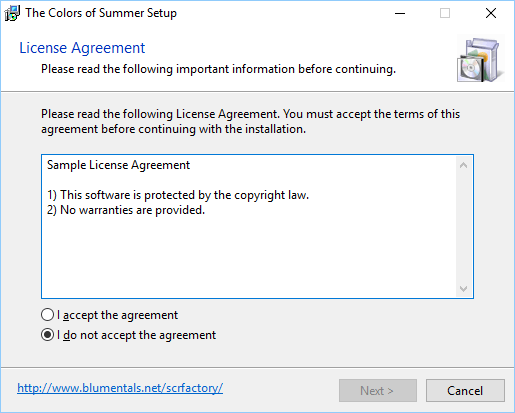Viewport: 515px width, 413px height.
Task: Click the "Sample License Agreement" text line
Action: point(118,165)
